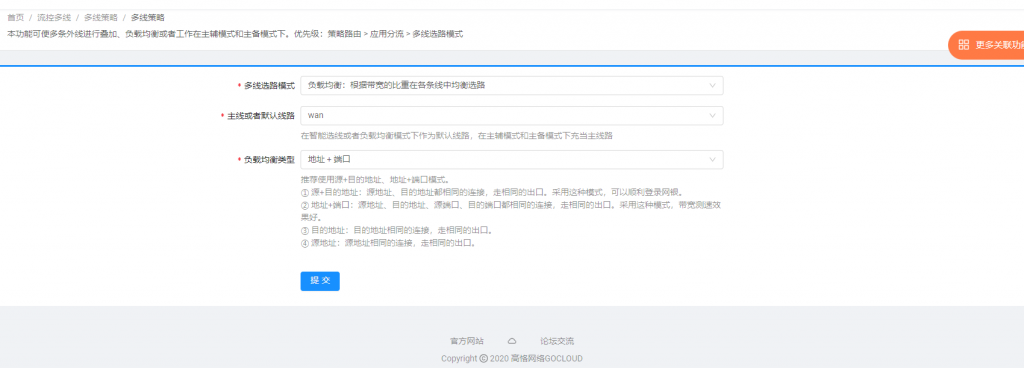Viewport: 1024px width, 368px height.
Task: Open the 多线选路模式 dropdown
Action: pos(511,85)
